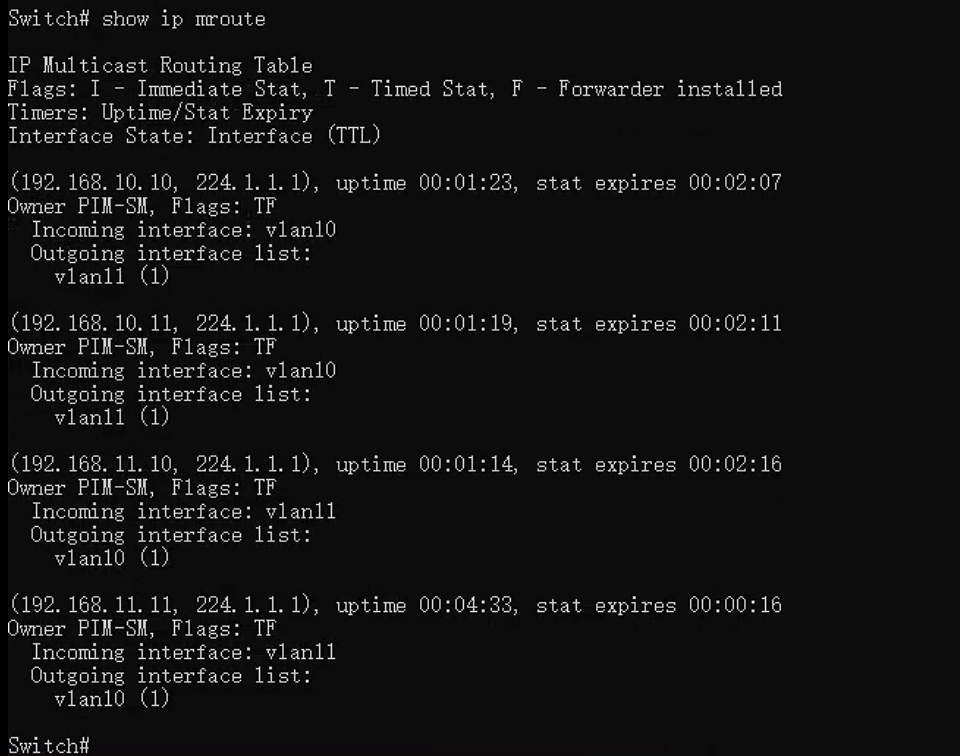Click the 'Interface State: Interface (TTL)' line

195,135
